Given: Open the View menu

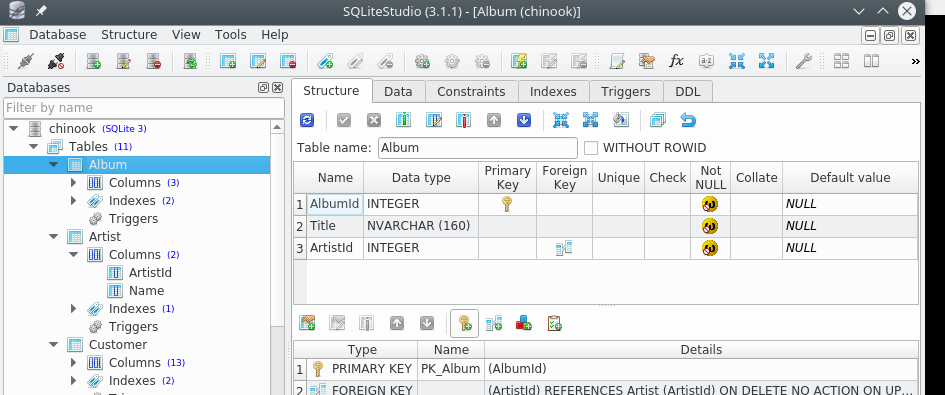Looking at the screenshot, I should [x=186, y=35].
